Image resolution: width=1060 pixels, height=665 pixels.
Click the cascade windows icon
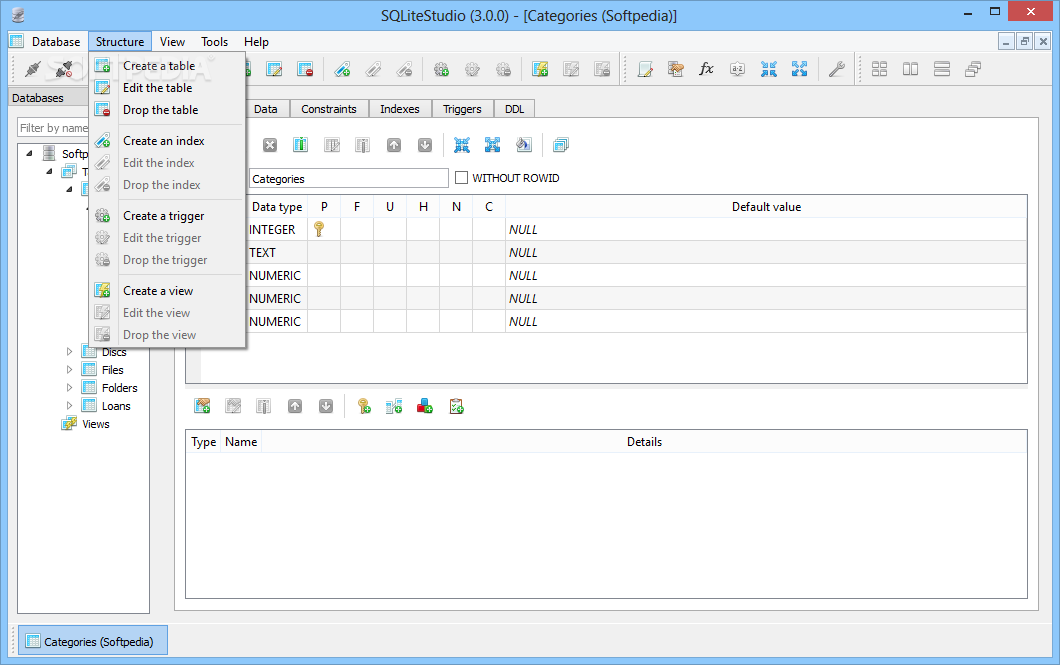click(973, 69)
